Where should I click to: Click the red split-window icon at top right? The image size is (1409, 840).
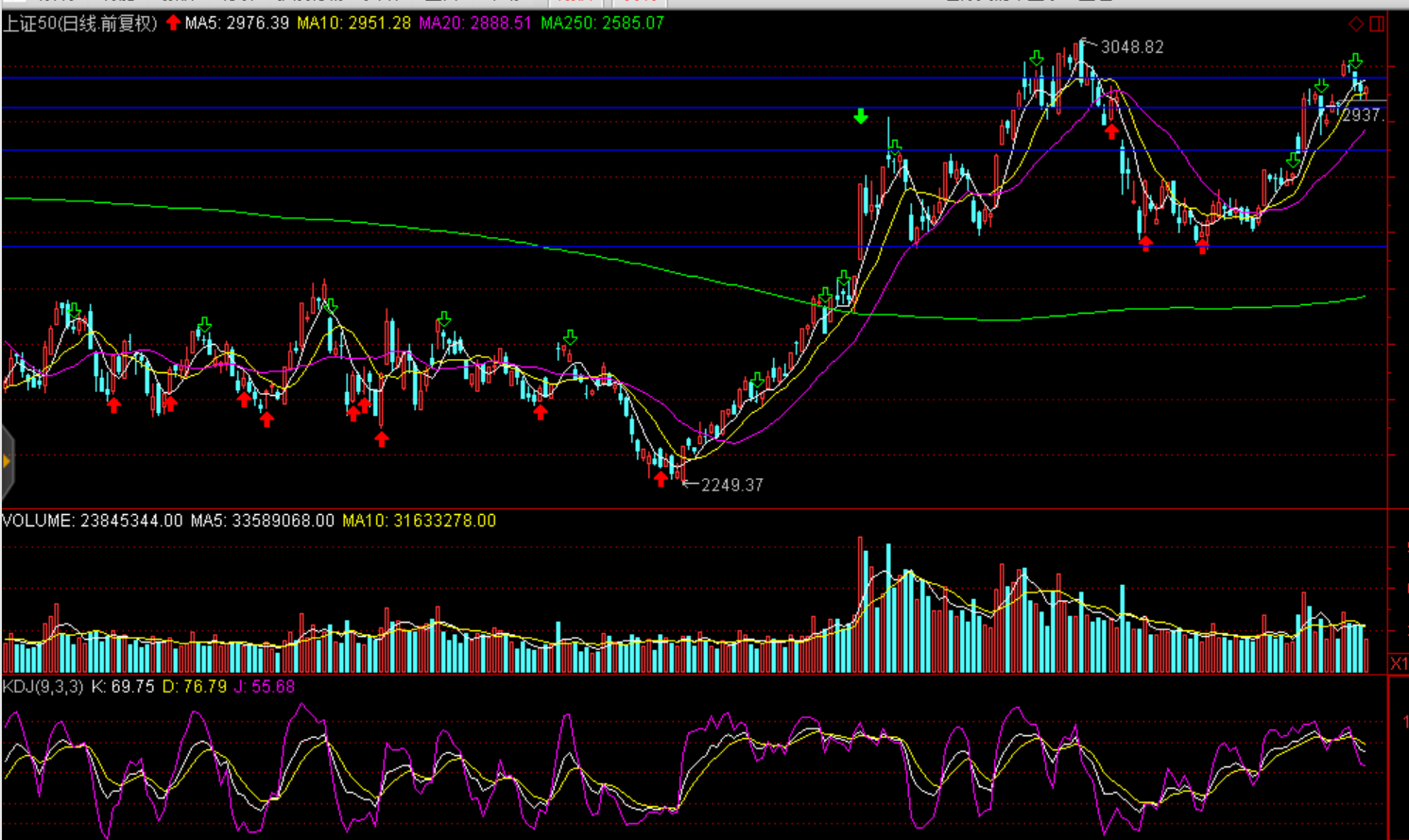[x=1377, y=24]
